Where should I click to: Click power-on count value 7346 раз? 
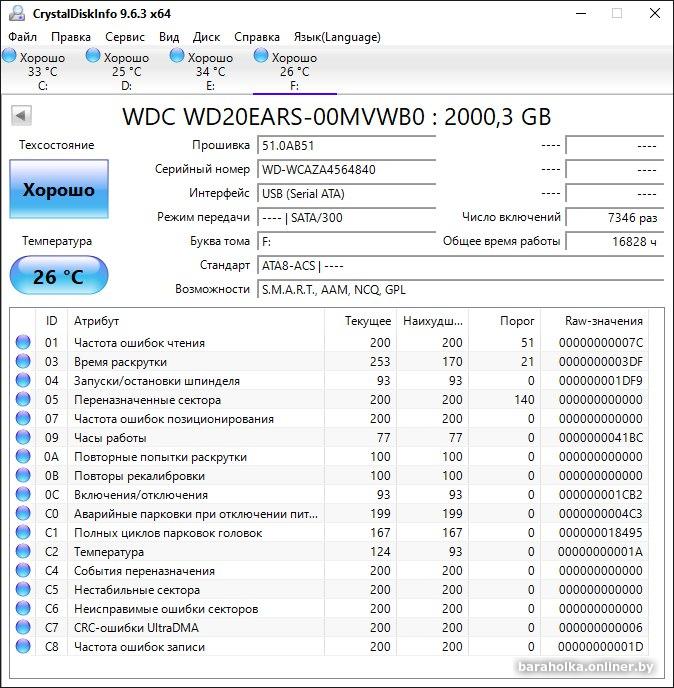click(x=614, y=218)
